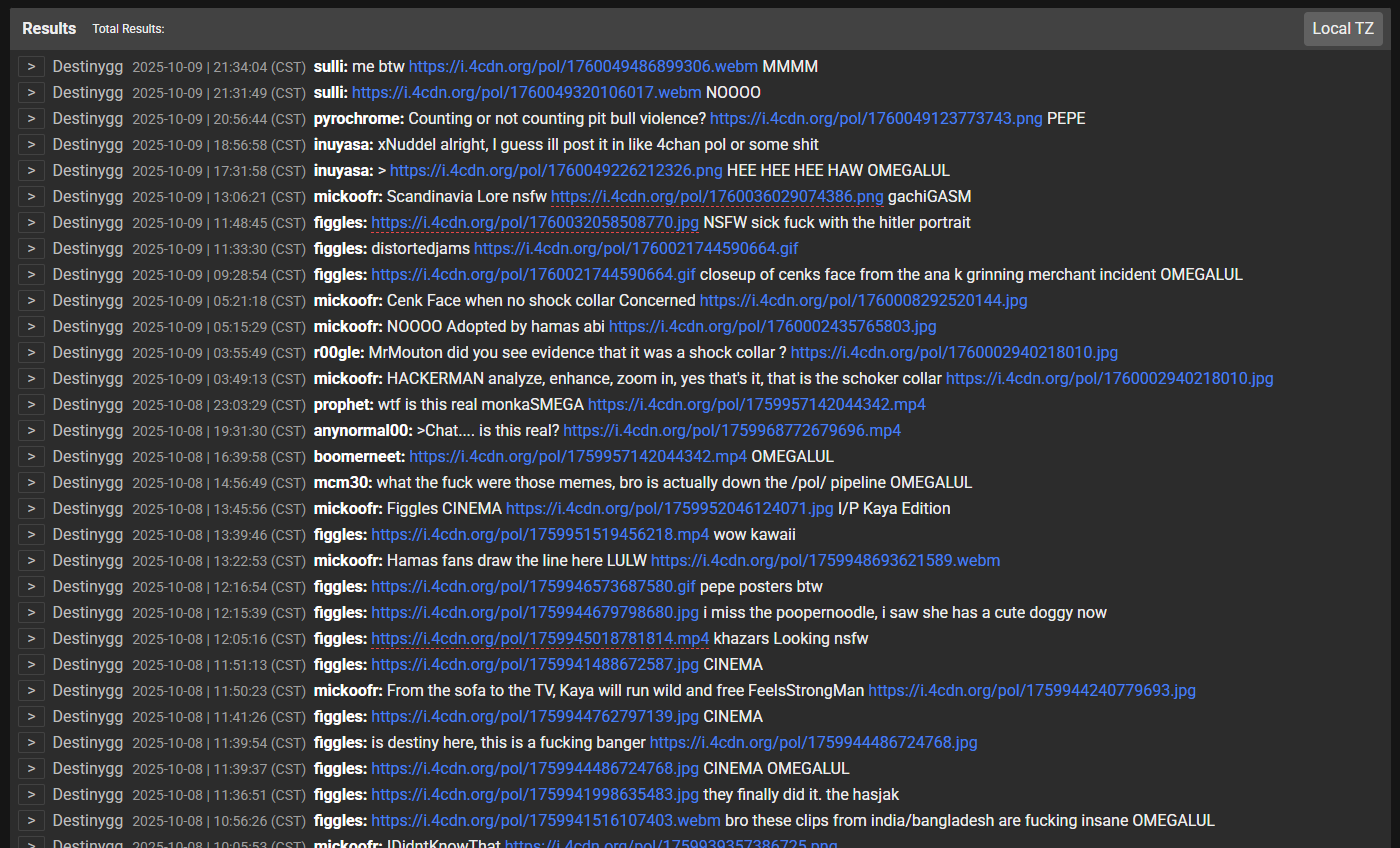
Task: Open link ending 1759946573687580.gif
Action: click(533, 586)
